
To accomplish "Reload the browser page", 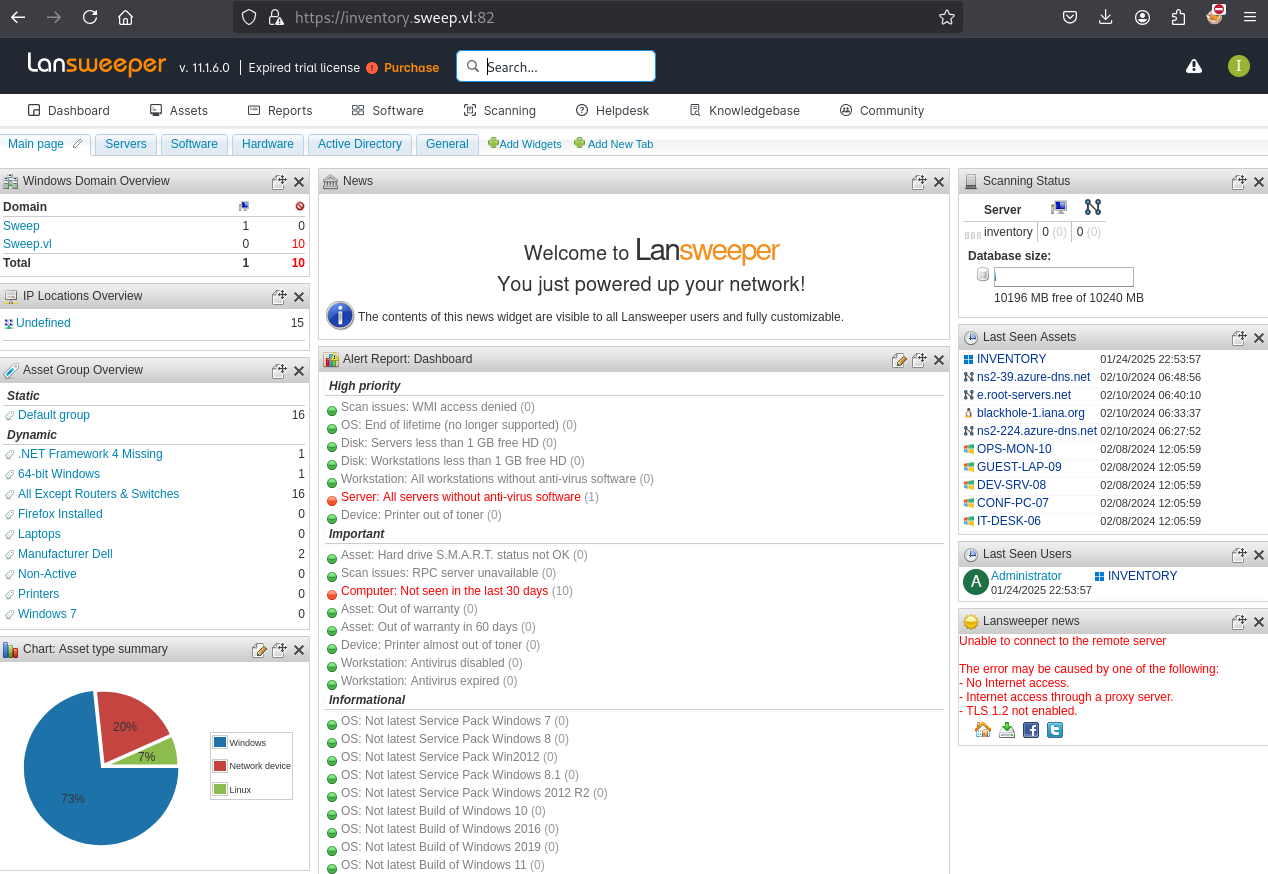I will pyautogui.click(x=90, y=17).
